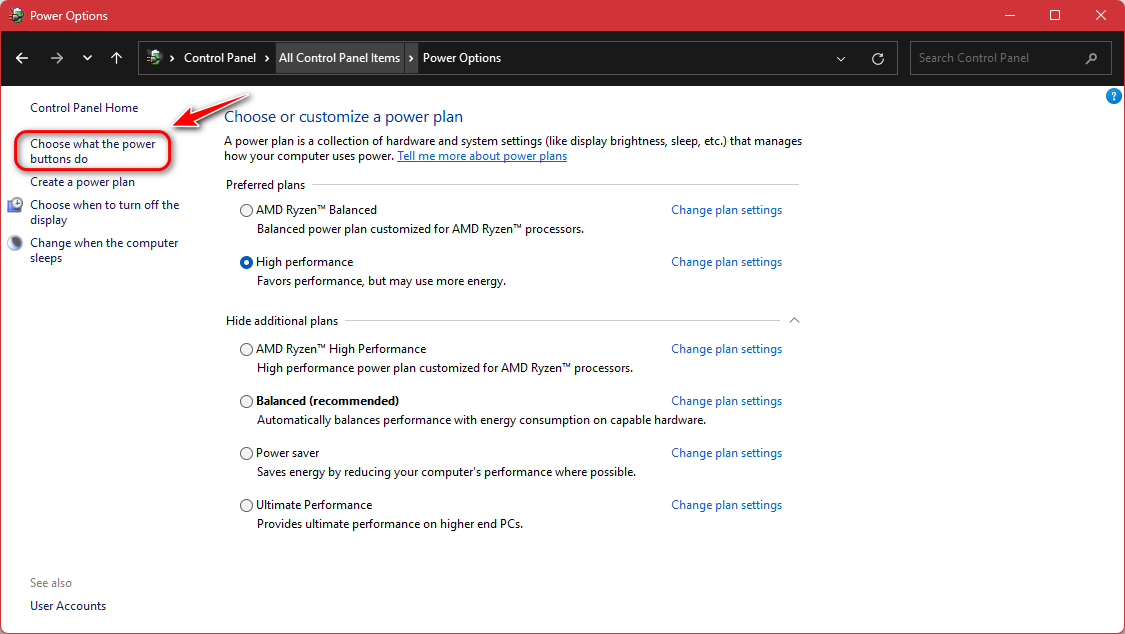The image size is (1125, 634).
Task: Click All Control Panel Items breadcrumb
Action: click(x=339, y=58)
